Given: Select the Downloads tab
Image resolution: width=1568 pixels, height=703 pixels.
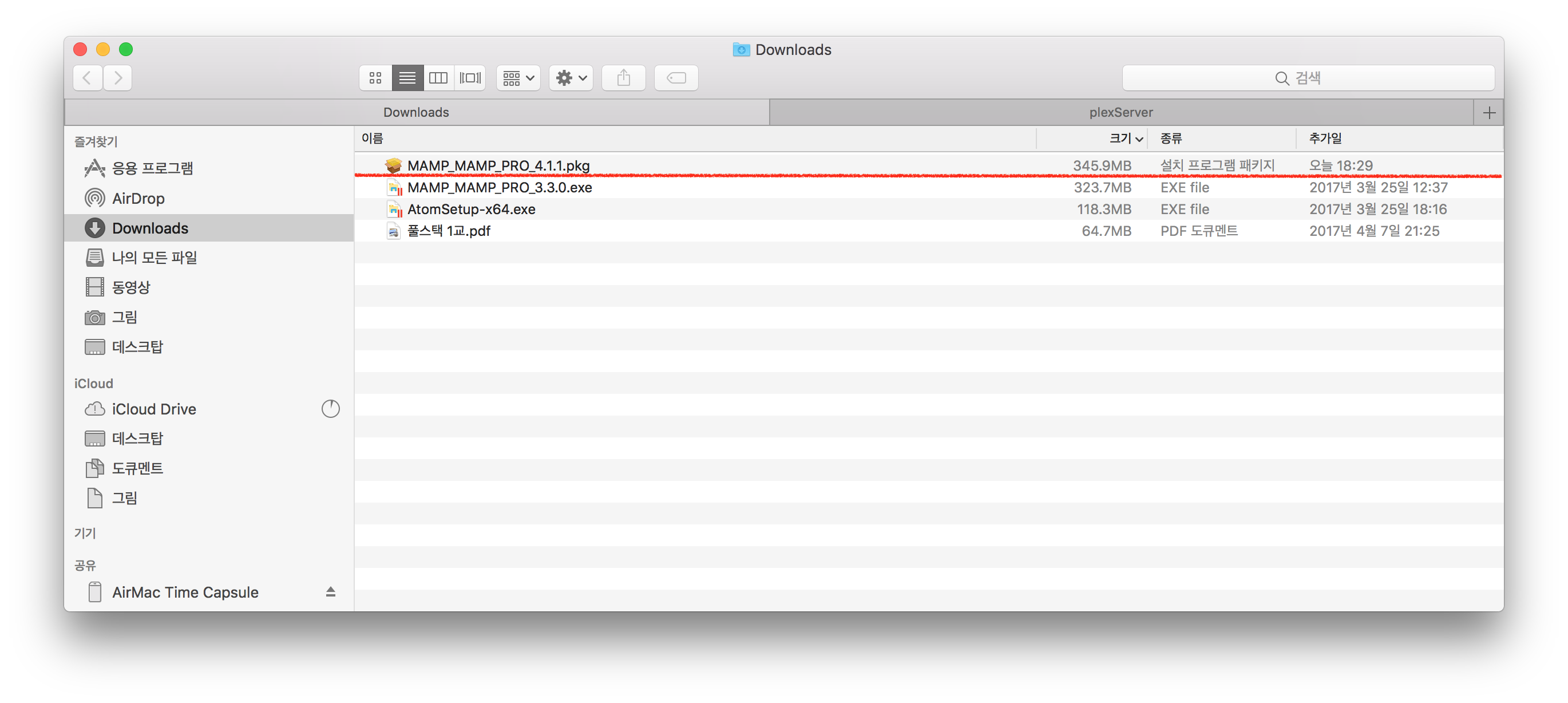Looking at the screenshot, I should [417, 112].
